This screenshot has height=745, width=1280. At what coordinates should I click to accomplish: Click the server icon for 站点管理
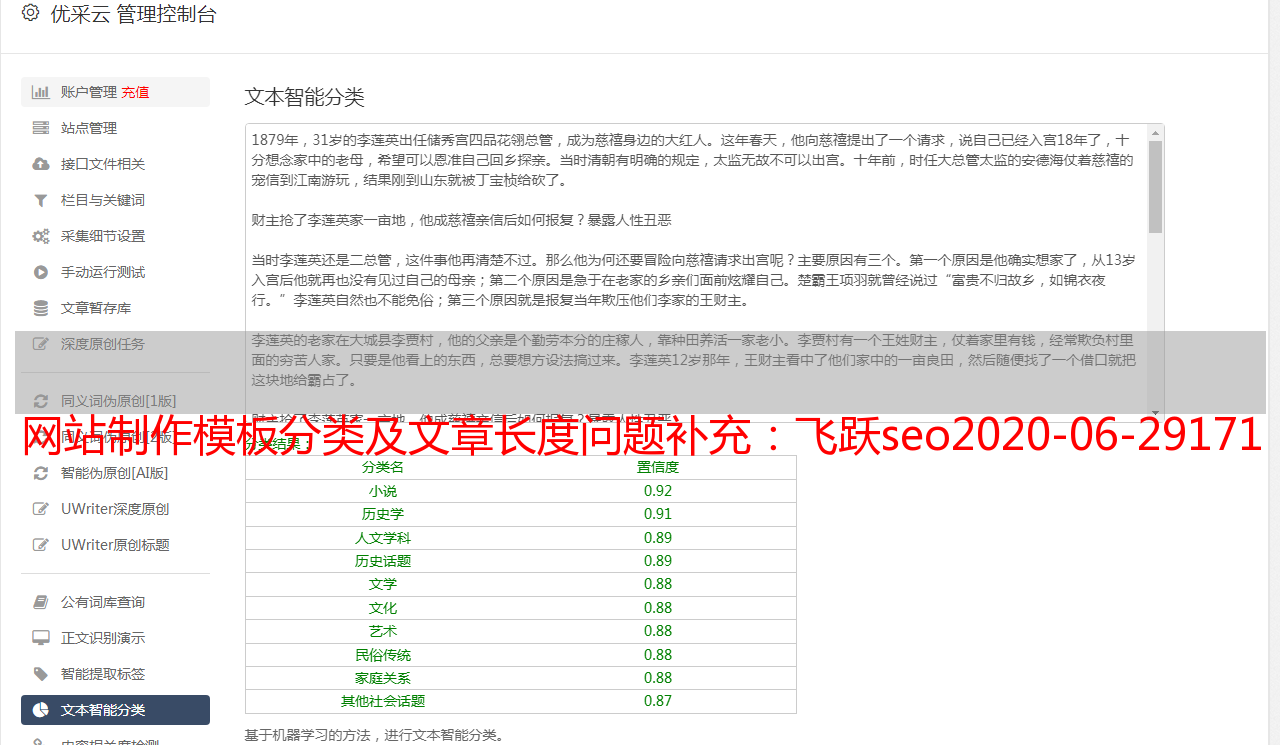(x=41, y=128)
